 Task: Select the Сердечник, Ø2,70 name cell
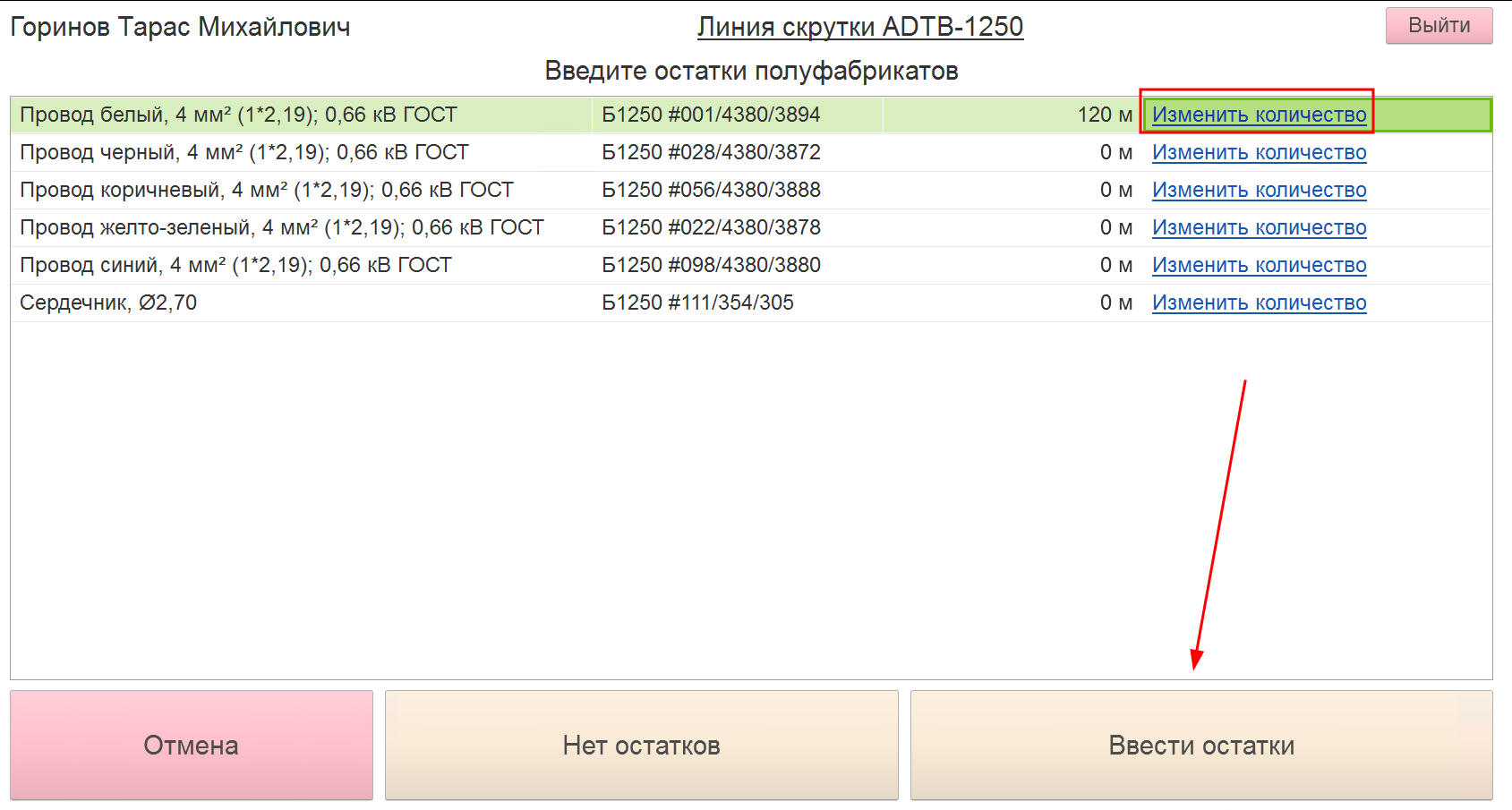click(301, 303)
